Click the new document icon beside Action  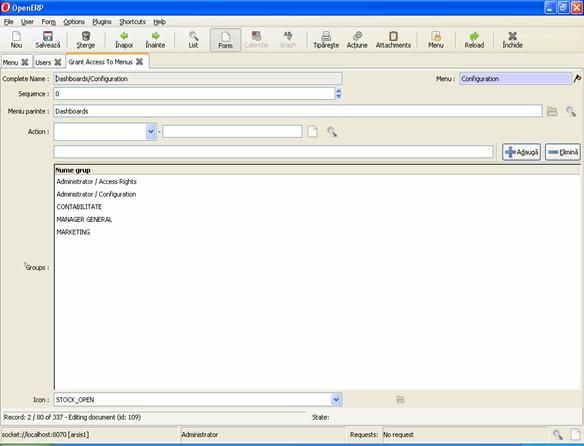click(312, 132)
